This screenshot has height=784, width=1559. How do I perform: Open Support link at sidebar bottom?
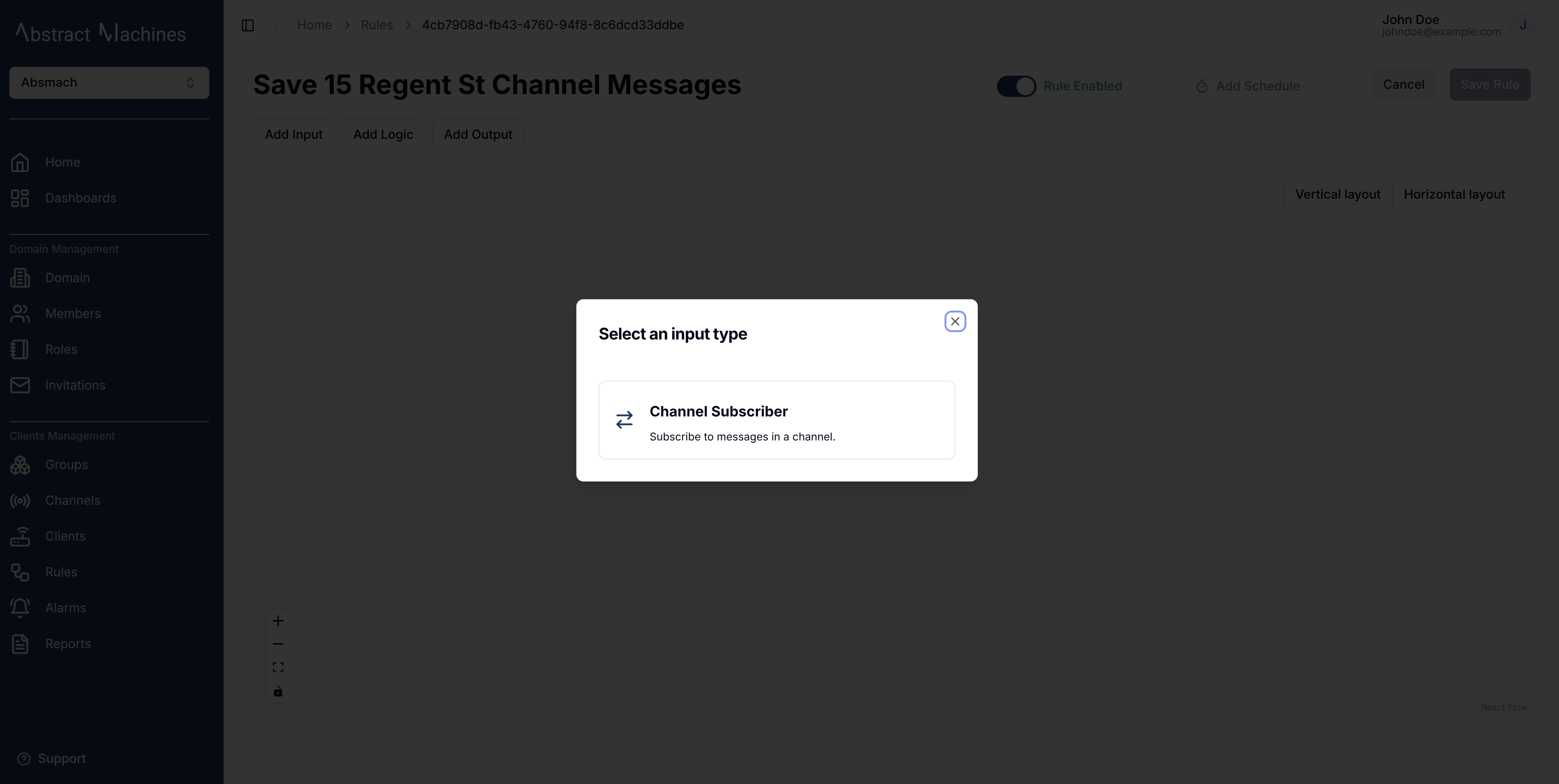(51, 759)
